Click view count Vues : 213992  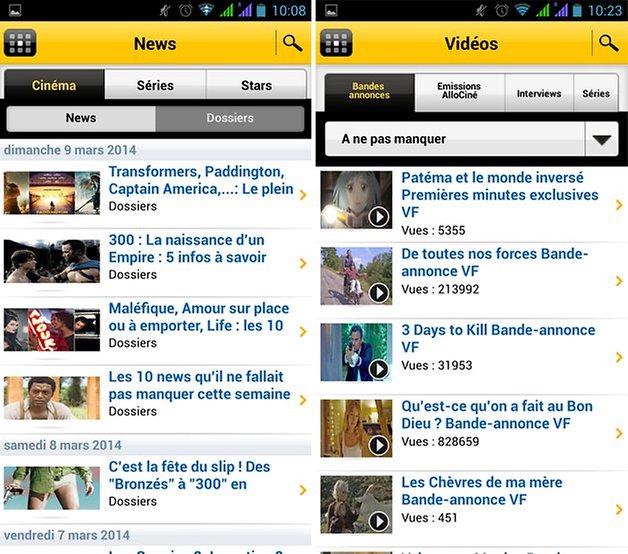[440, 289]
